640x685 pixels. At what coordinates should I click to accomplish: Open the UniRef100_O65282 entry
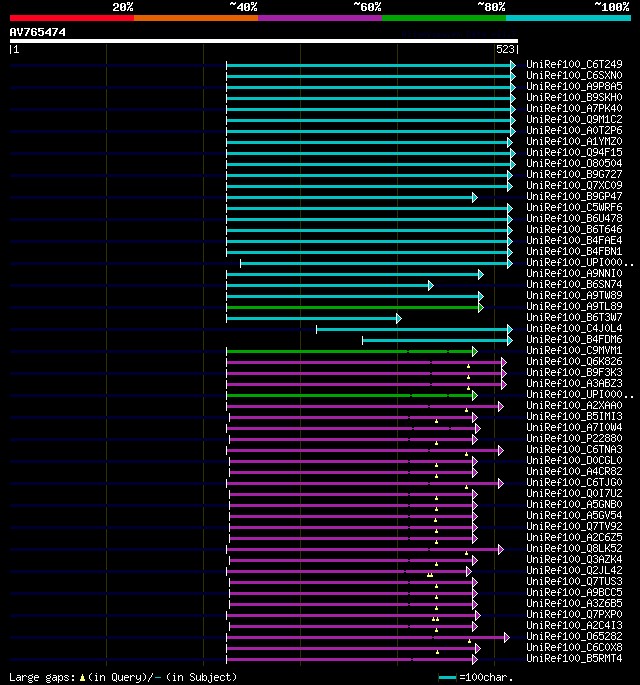tap(574, 637)
